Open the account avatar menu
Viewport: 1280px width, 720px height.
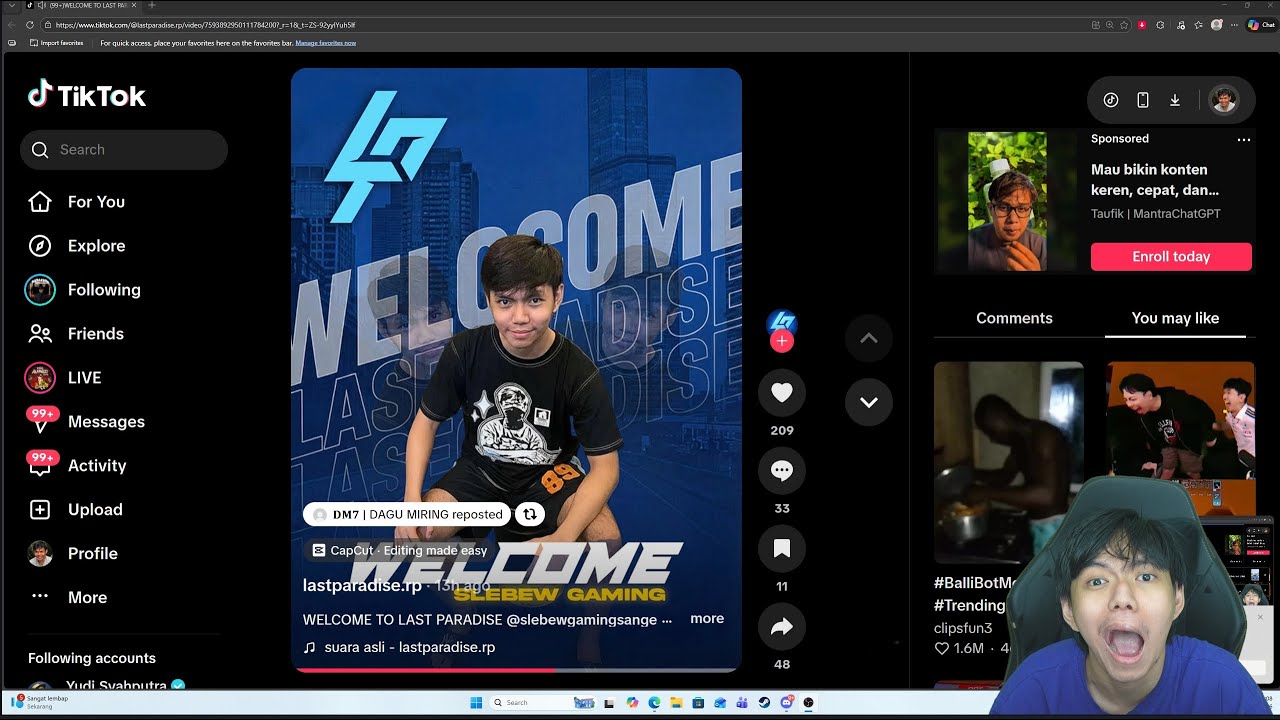coord(1223,100)
